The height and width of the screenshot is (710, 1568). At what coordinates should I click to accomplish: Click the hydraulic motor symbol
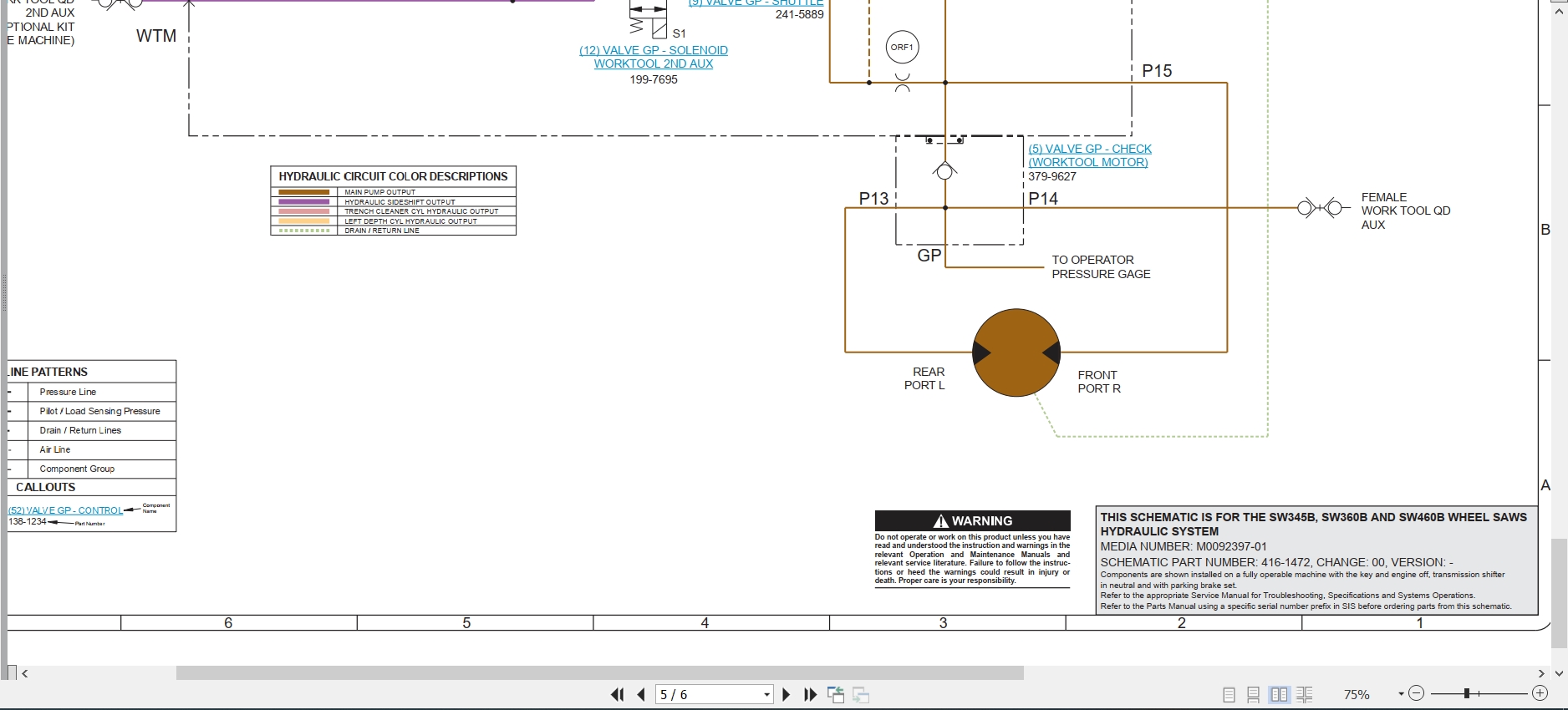pyautogui.click(x=1016, y=352)
